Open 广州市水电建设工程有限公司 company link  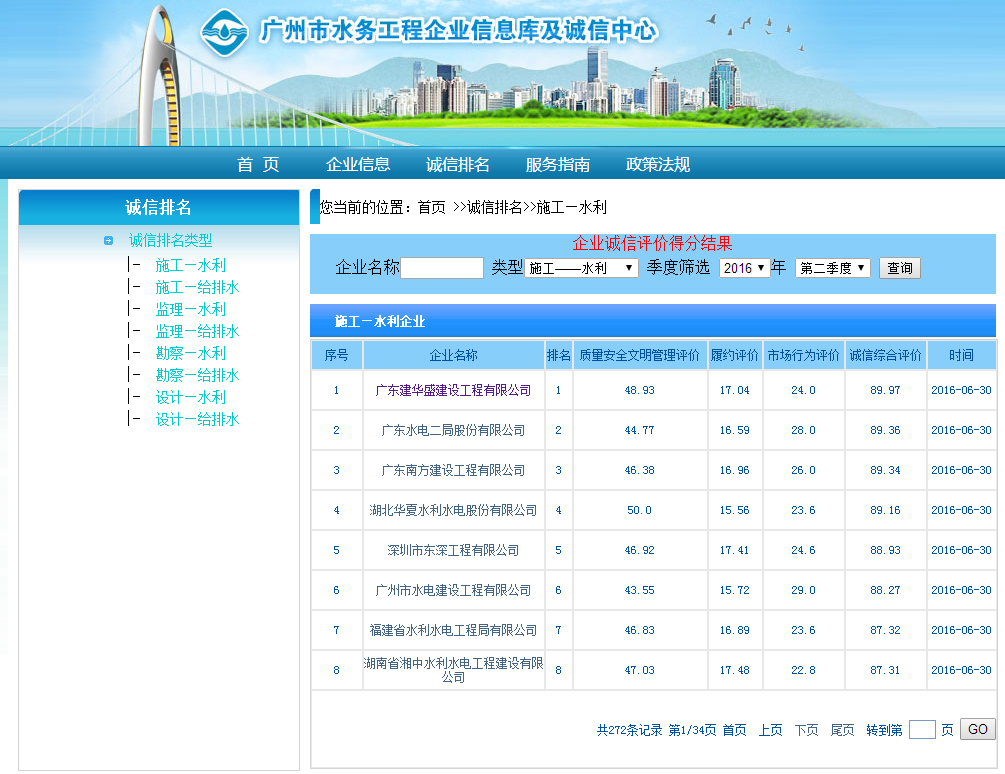(x=453, y=590)
